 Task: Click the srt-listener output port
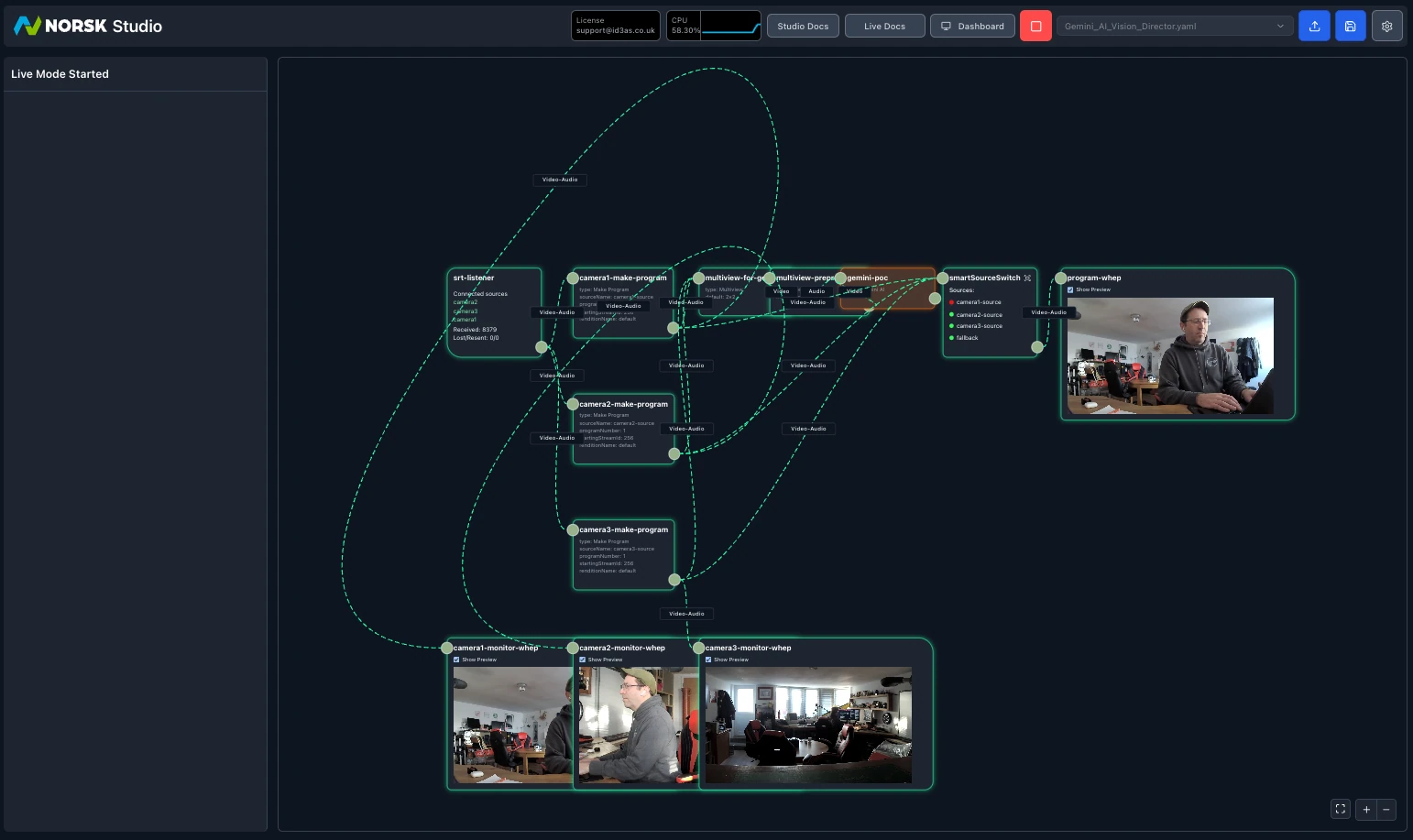pyautogui.click(x=542, y=347)
